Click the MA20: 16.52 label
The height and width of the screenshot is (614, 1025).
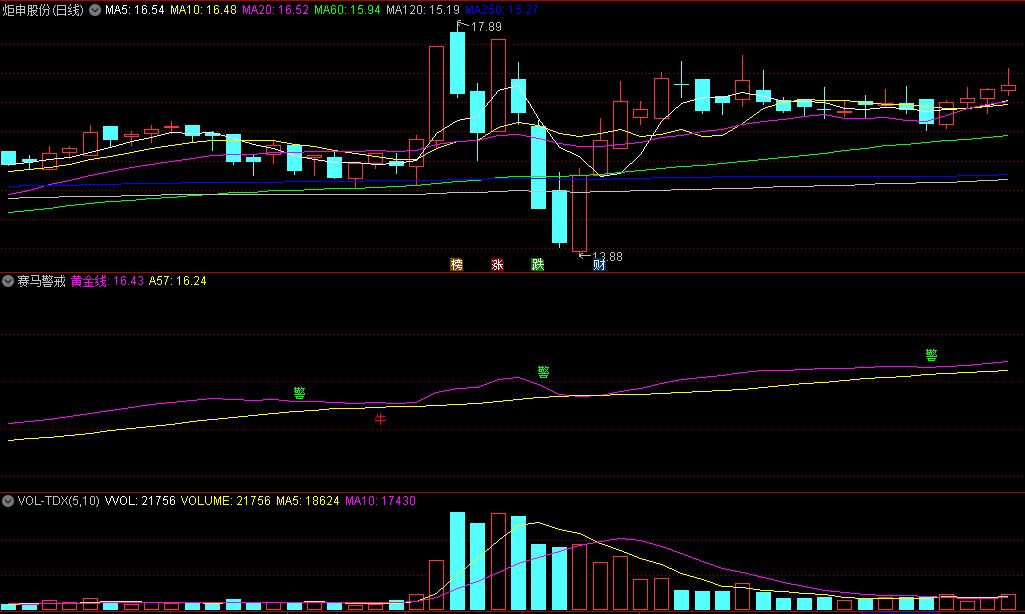click(275, 10)
